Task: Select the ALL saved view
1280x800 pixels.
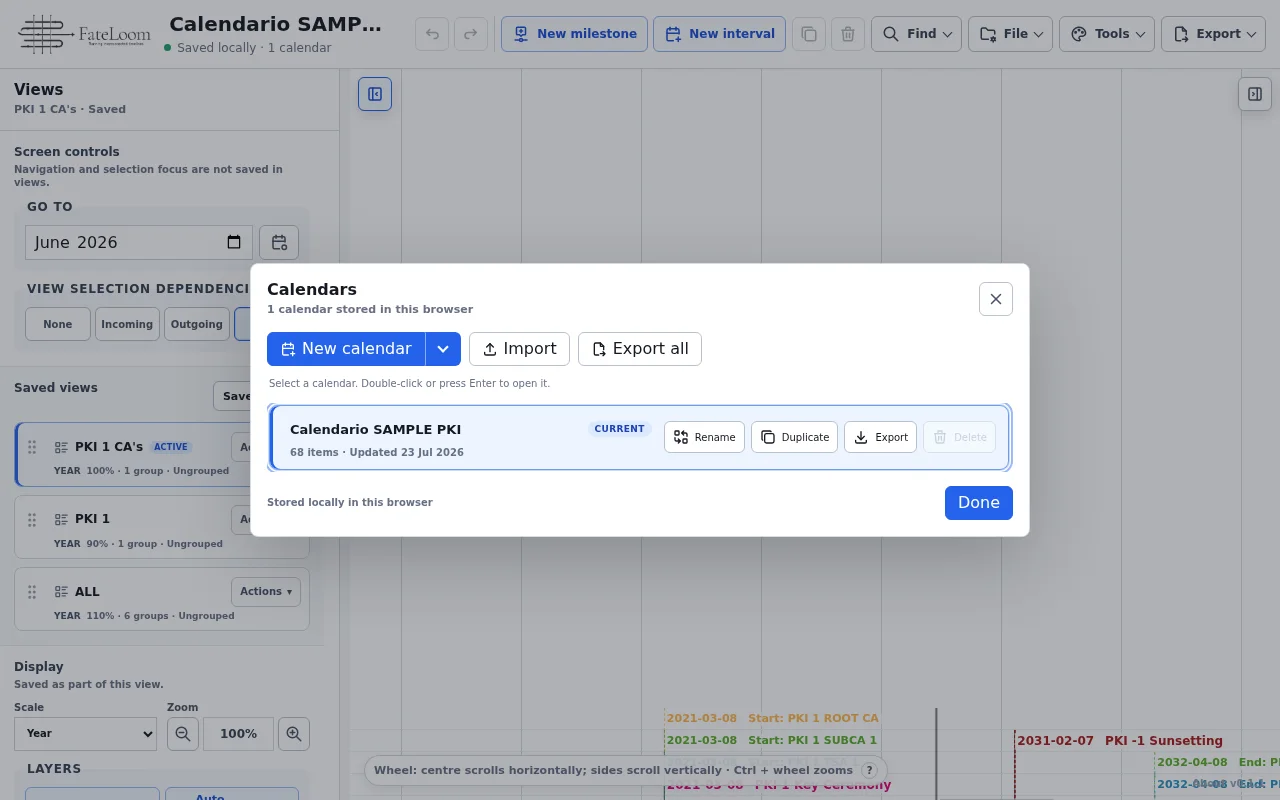Action: pos(162,600)
